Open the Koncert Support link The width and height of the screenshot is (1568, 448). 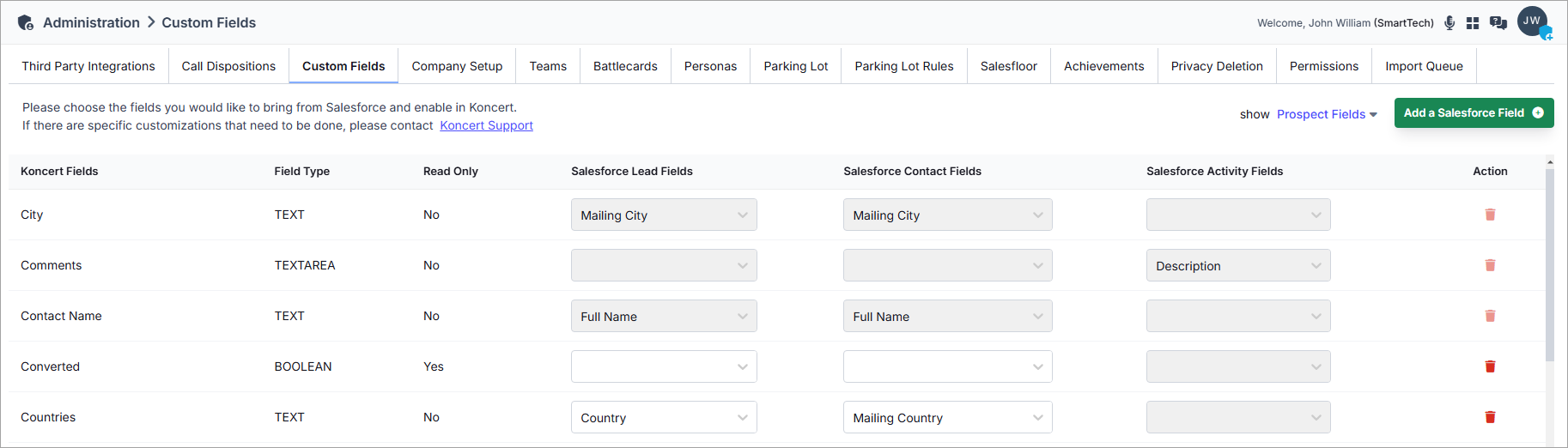pyautogui.click(x=486, y=125)
